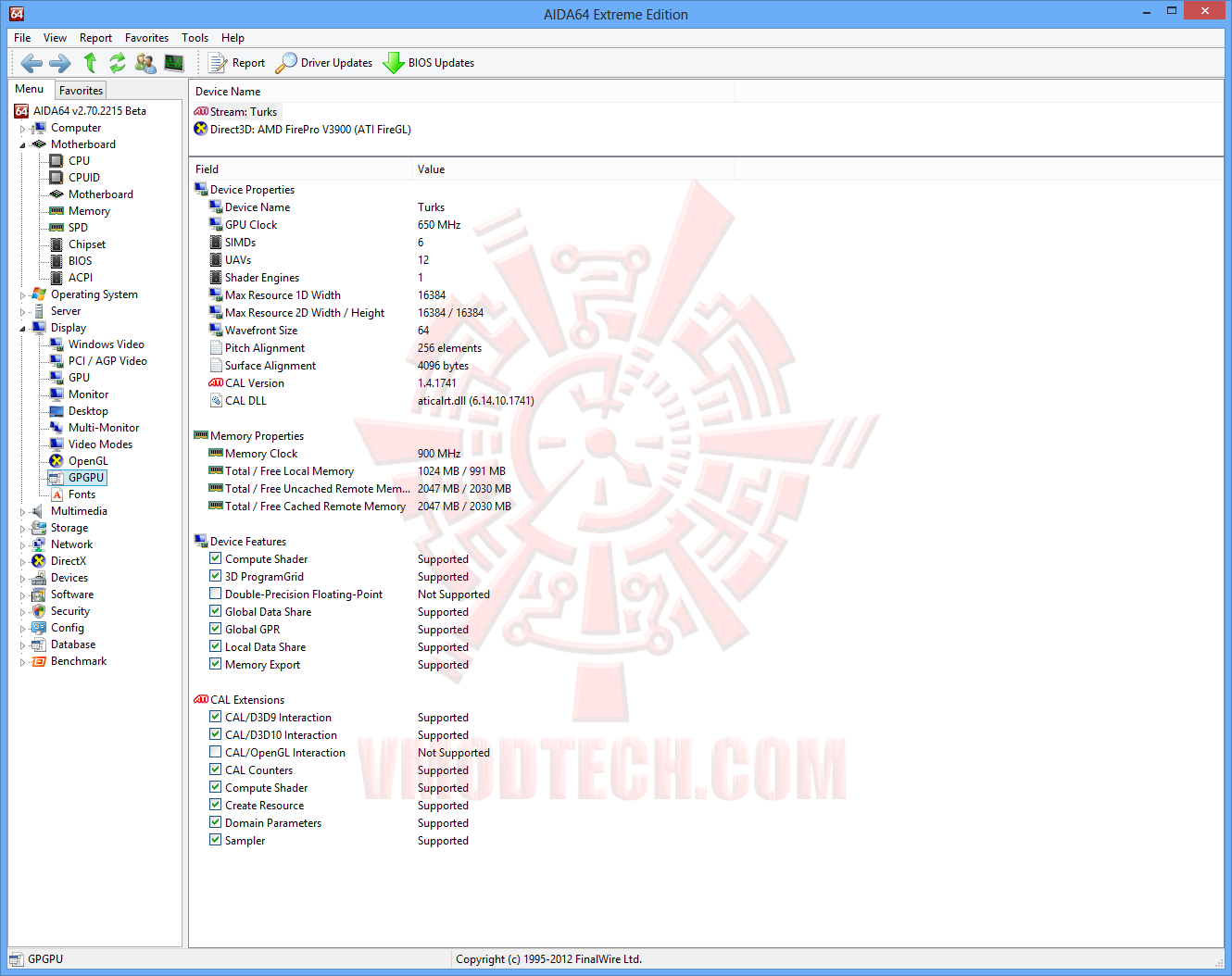Expand the Computer tree node

point(22,129)
